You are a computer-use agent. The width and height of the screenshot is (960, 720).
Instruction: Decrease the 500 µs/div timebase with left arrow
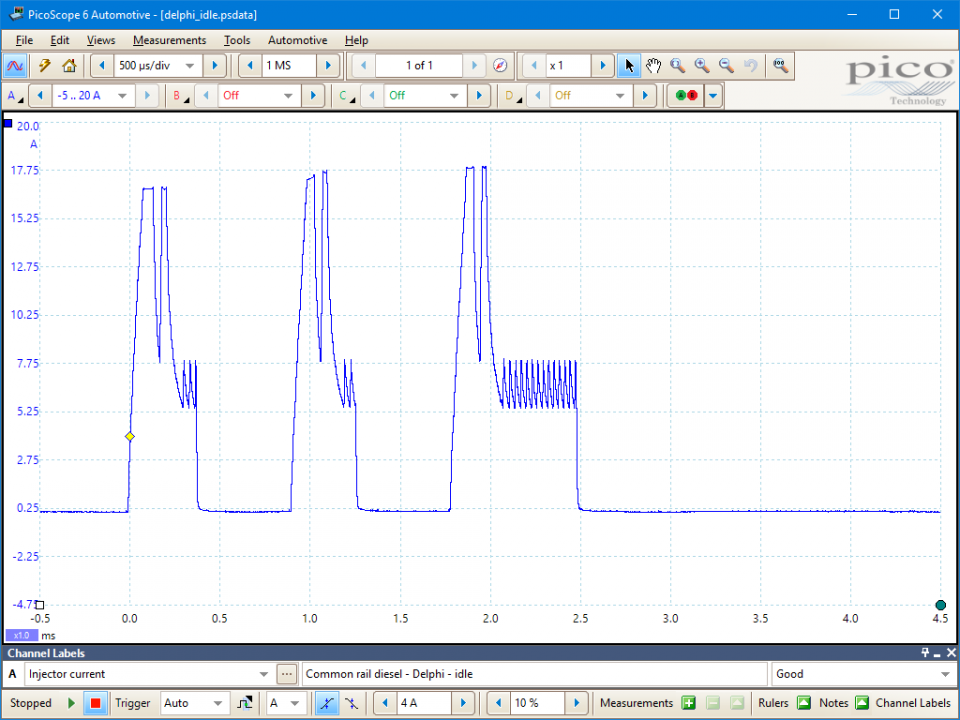pos(102,66)
